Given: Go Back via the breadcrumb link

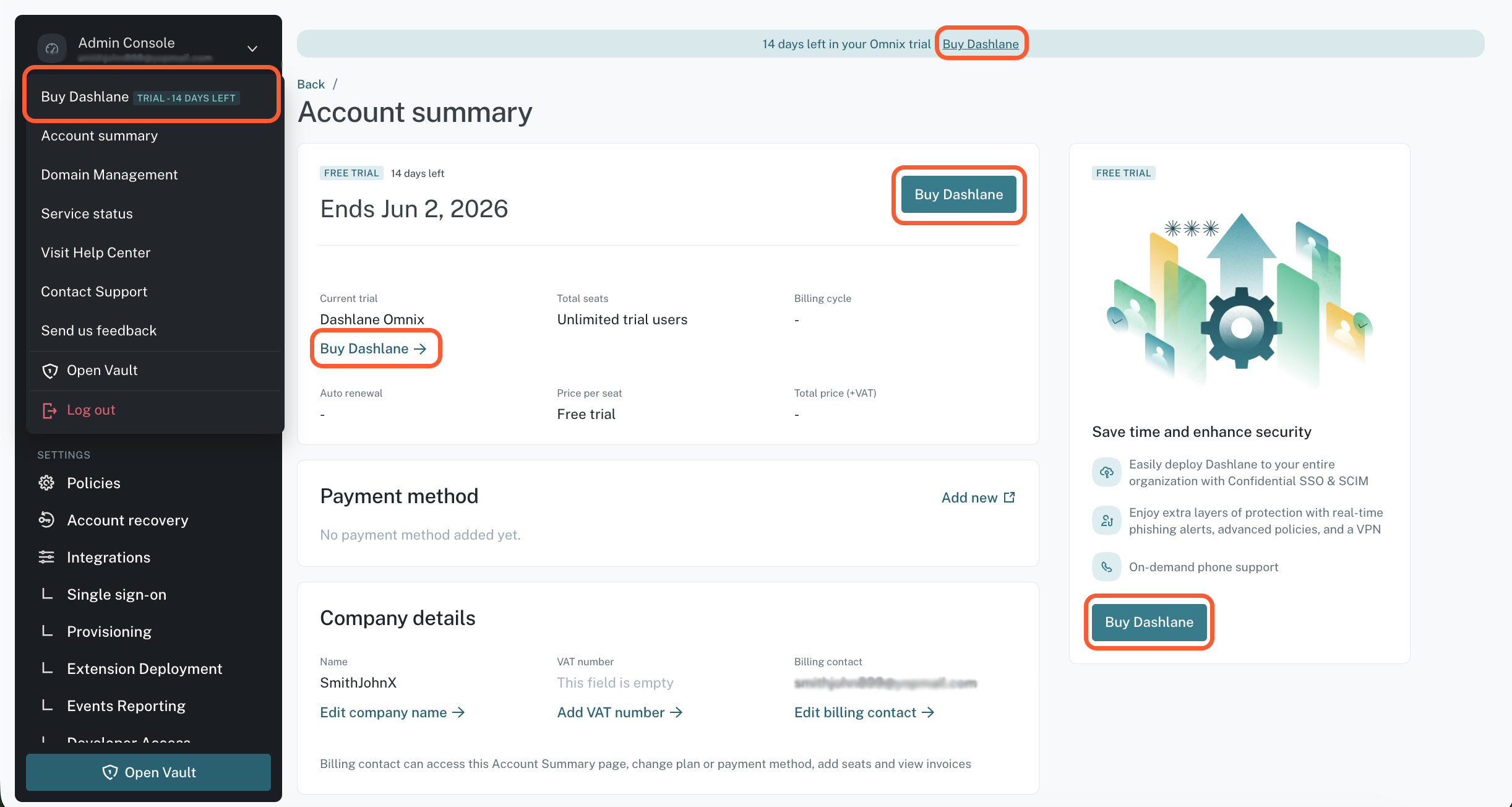Looking at the screenshot, I should click(x=311, y=84).
